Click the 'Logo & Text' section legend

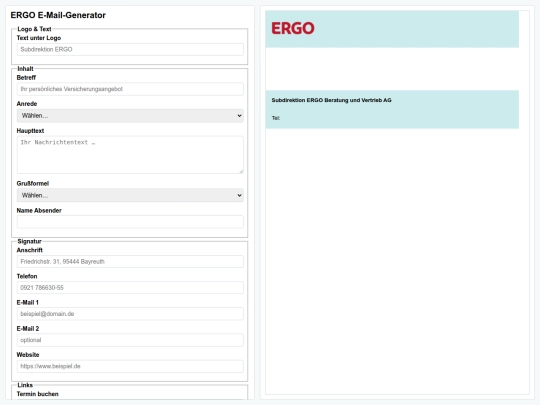tap(34, 29)
